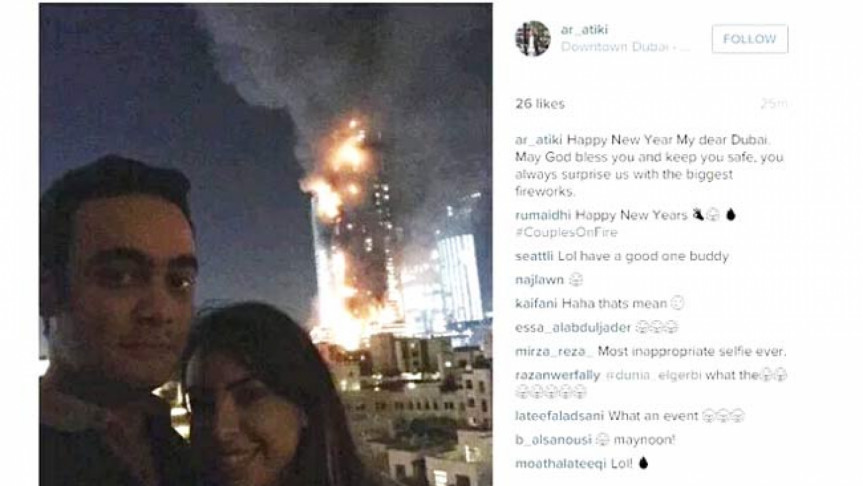
Task: Open b_alsanousi commenter profile
Action: 553,440
